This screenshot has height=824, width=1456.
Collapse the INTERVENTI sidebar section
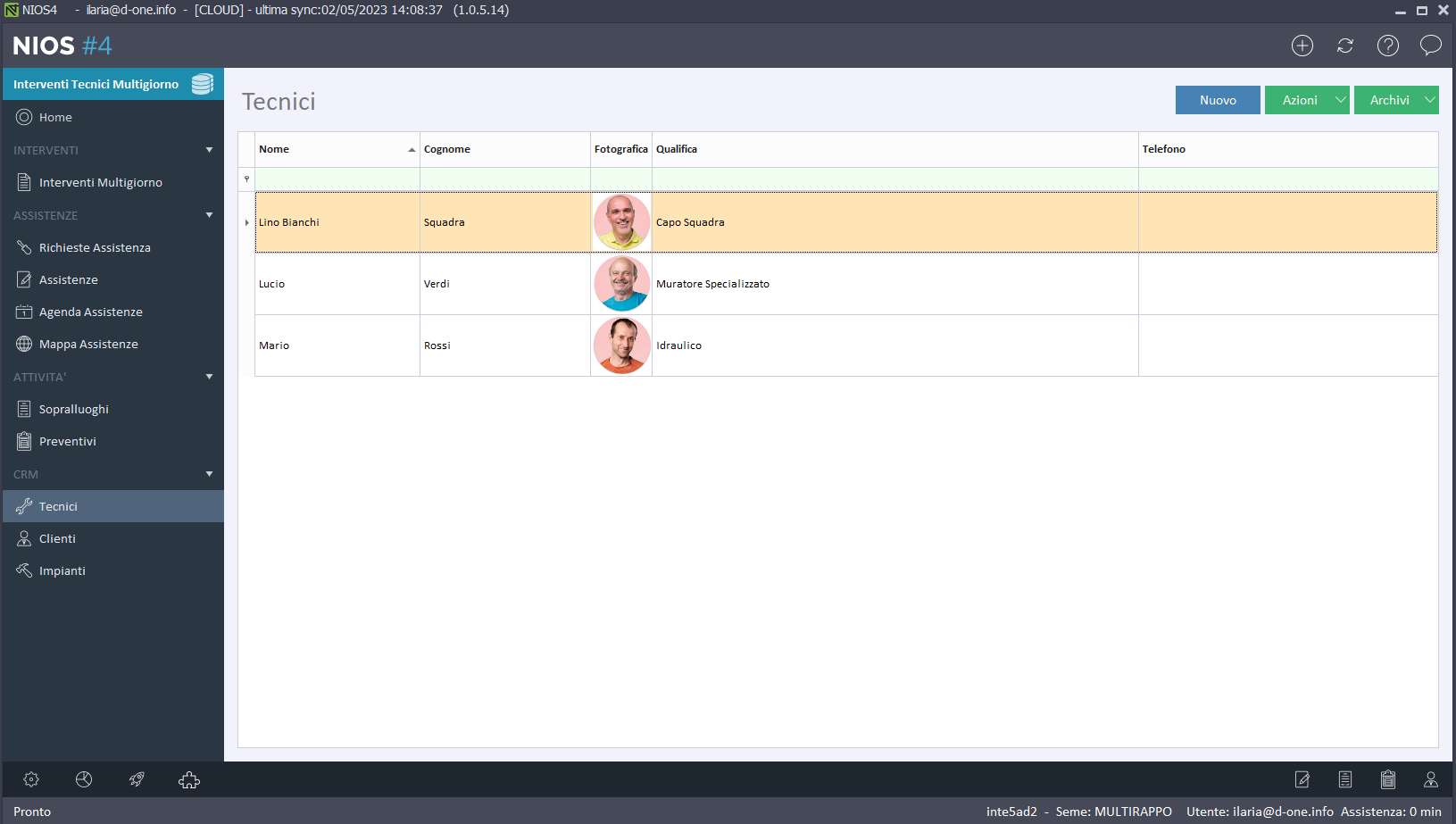[209, 150]
